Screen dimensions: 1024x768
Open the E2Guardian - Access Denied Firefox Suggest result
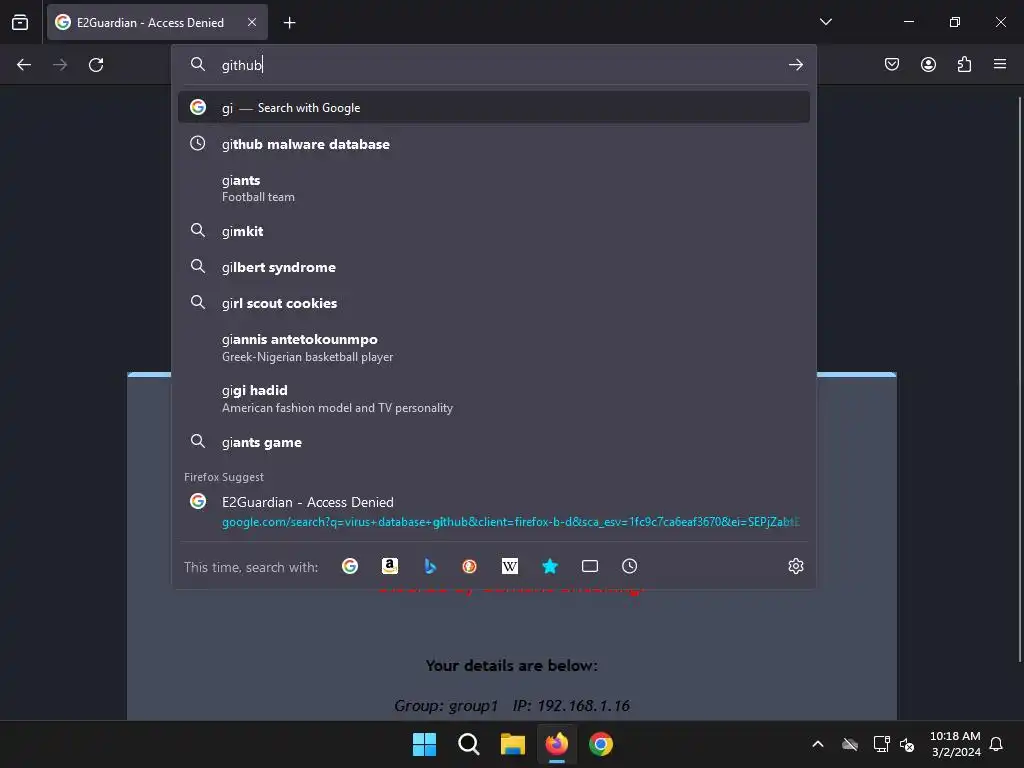coord(494,511)
